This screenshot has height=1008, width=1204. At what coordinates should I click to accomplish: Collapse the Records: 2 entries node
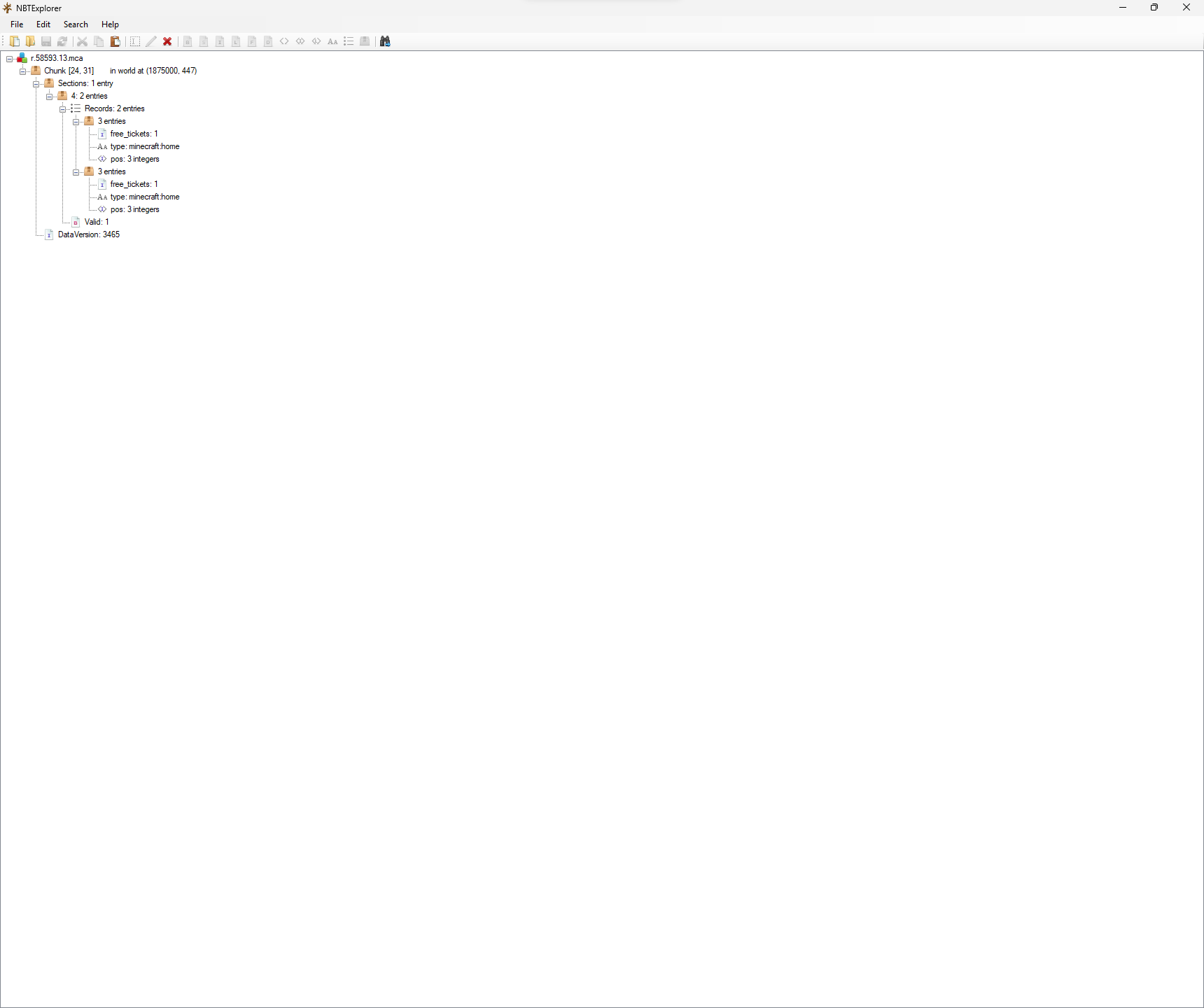(63, 108)
